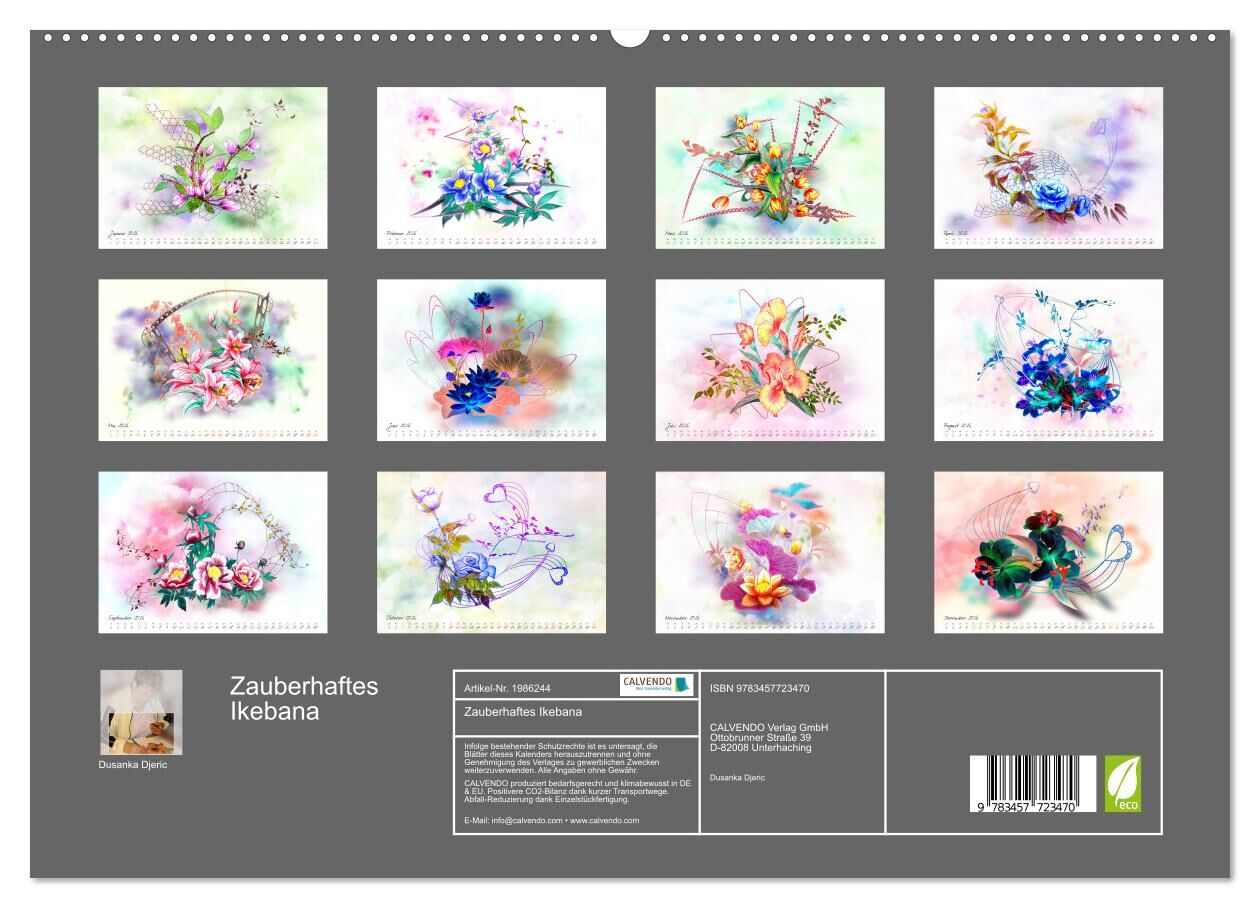1260x908 pixels.
Task: Select the June lotus calendar page
Action: click(491, 360)
